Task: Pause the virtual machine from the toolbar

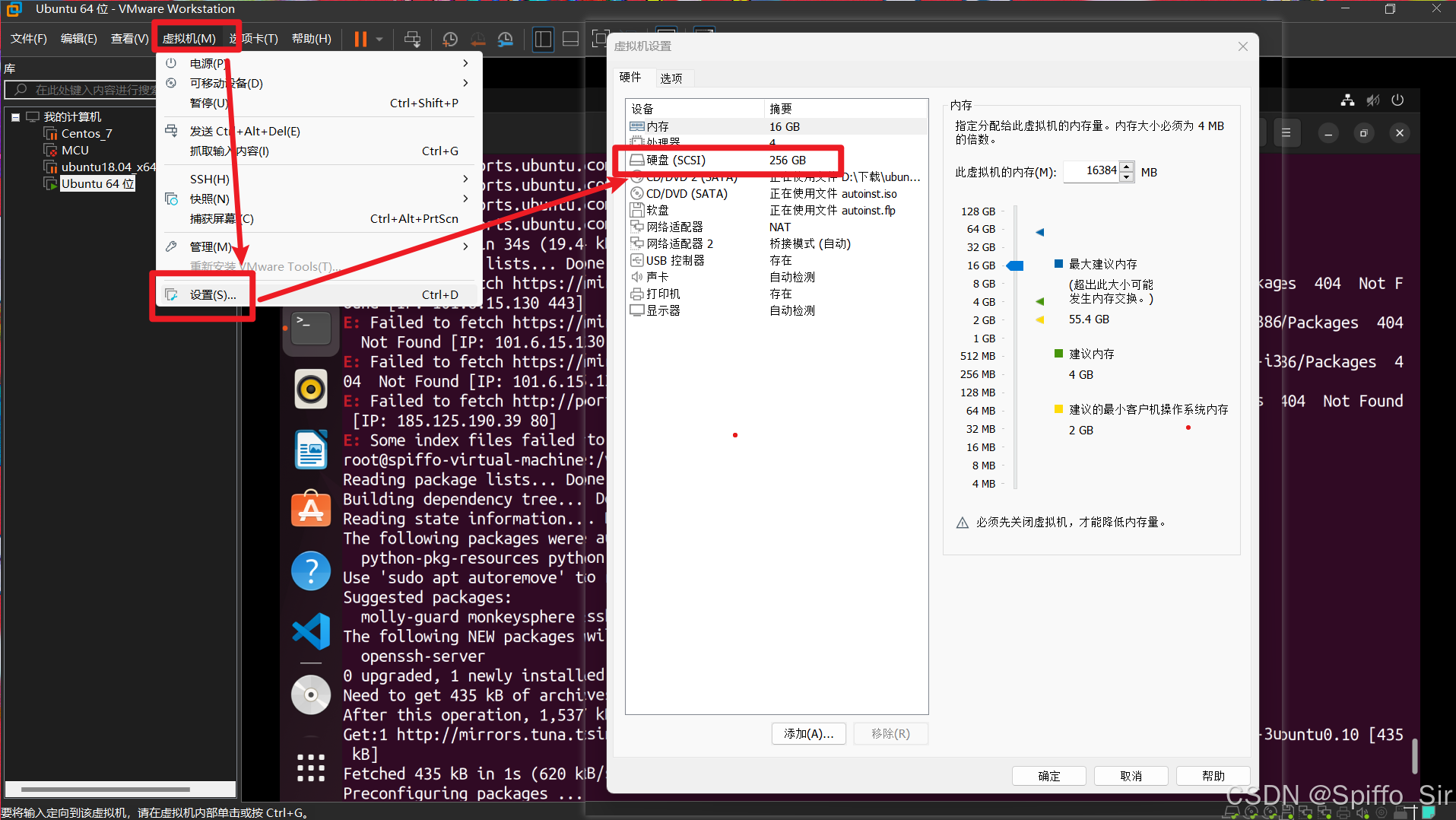Action: pos(360,39)
